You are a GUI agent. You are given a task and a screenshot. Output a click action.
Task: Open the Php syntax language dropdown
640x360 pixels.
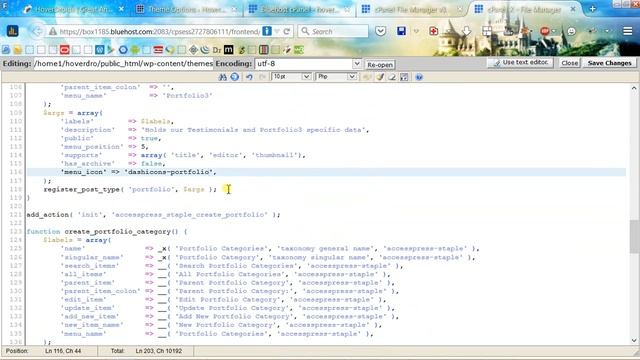point(351,77)
